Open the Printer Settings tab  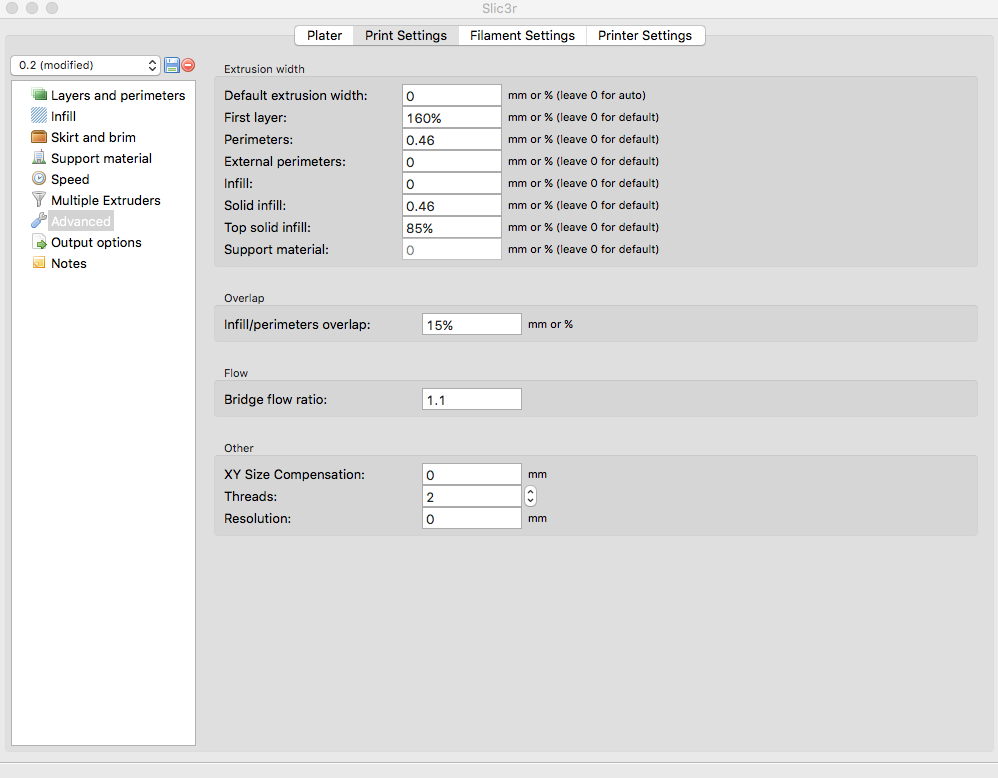(x=645, y=35)
